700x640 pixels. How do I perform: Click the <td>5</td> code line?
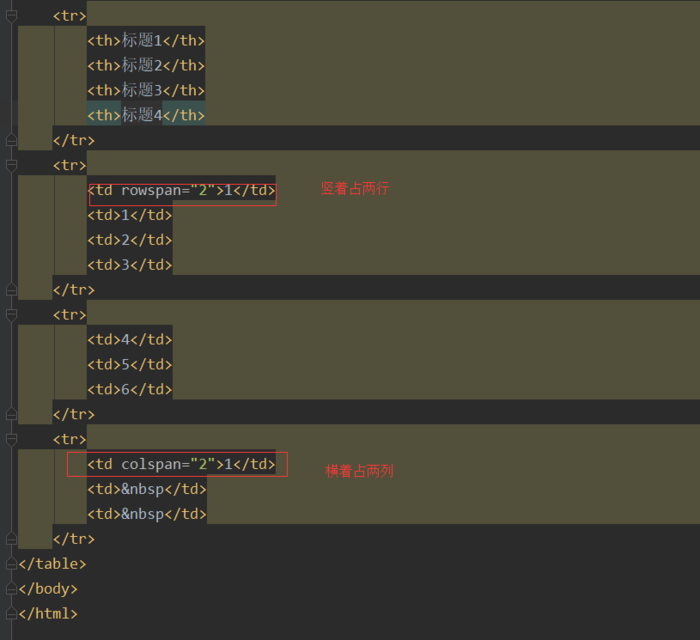129,365
